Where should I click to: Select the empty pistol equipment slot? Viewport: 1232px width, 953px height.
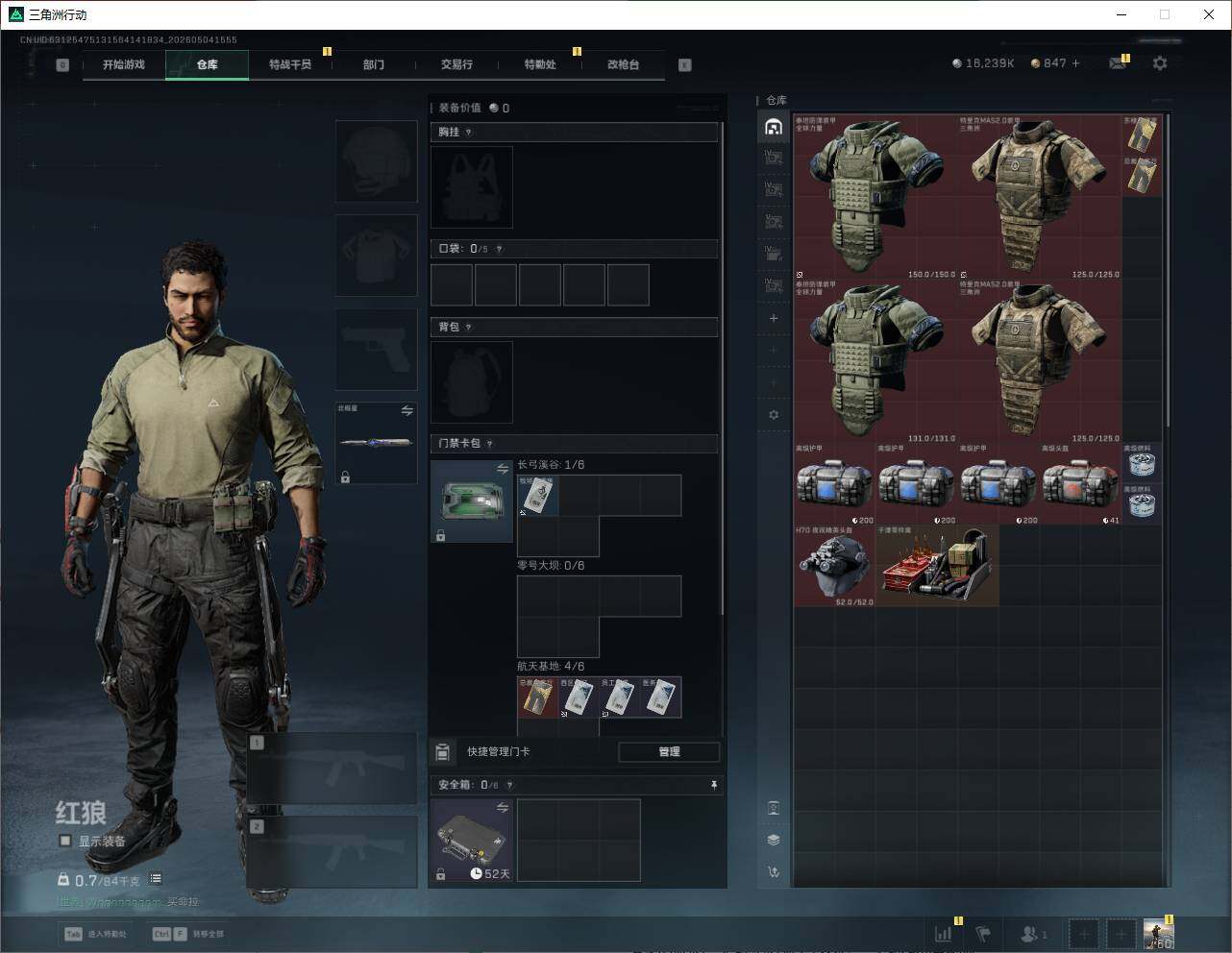click(377, 350)
